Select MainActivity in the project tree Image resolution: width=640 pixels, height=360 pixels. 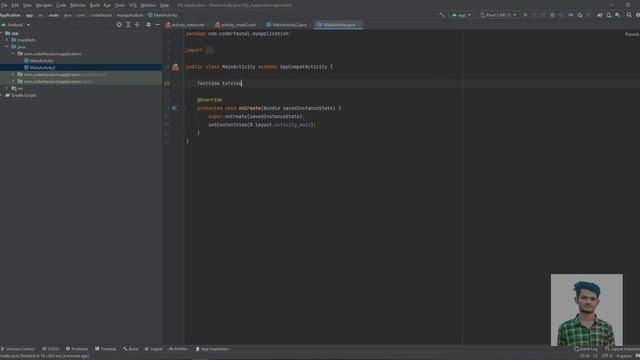[39, 61]
